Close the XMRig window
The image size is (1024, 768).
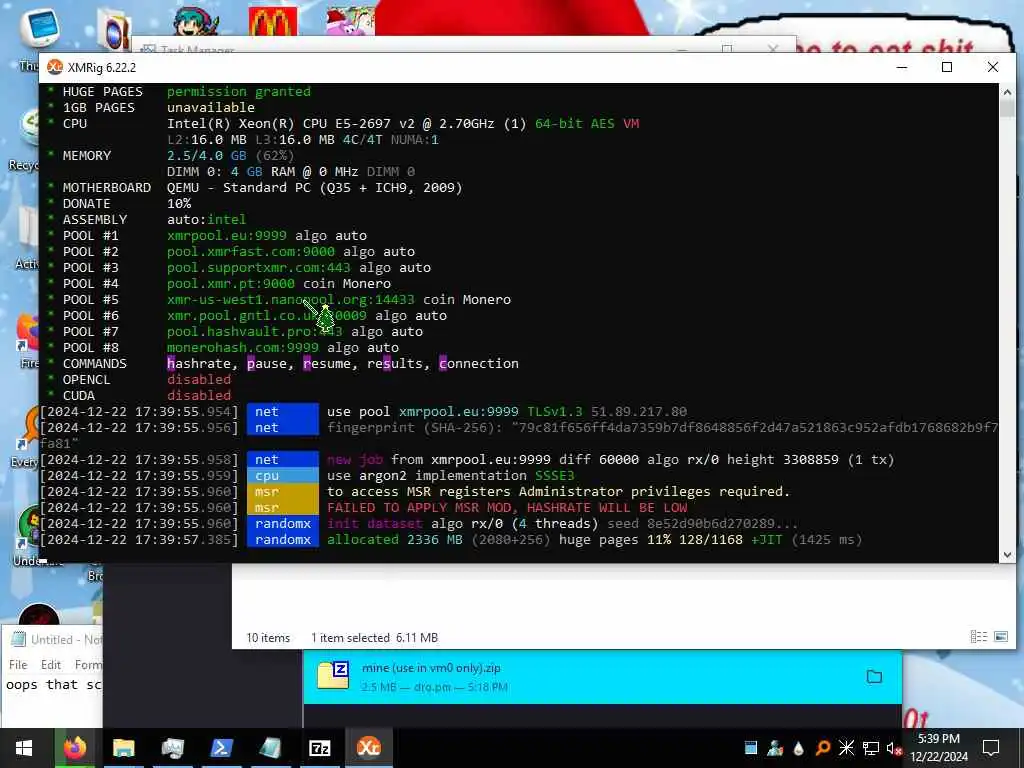(993, 67)
